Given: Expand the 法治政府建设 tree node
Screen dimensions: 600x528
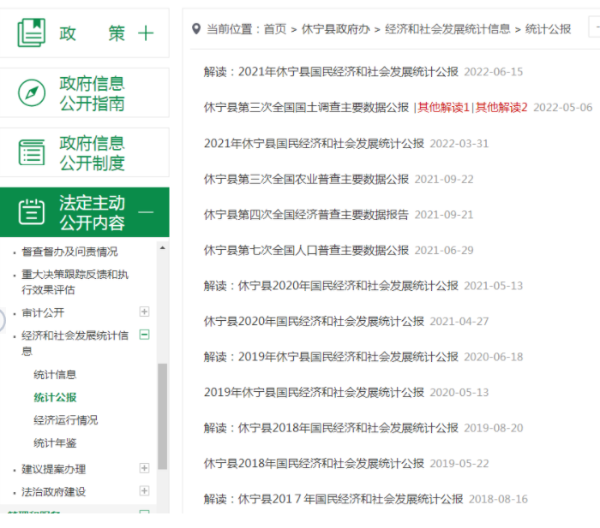Looking at the screenshot, I should 145,492.
